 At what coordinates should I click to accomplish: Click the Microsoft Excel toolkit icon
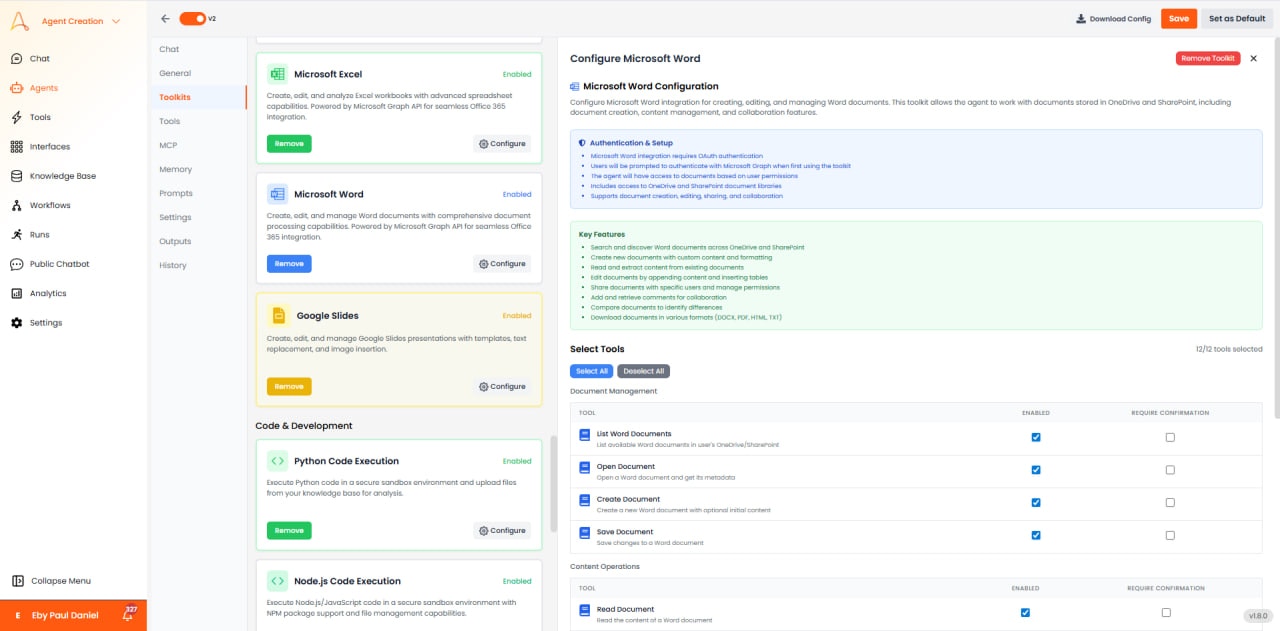[277, 74]
